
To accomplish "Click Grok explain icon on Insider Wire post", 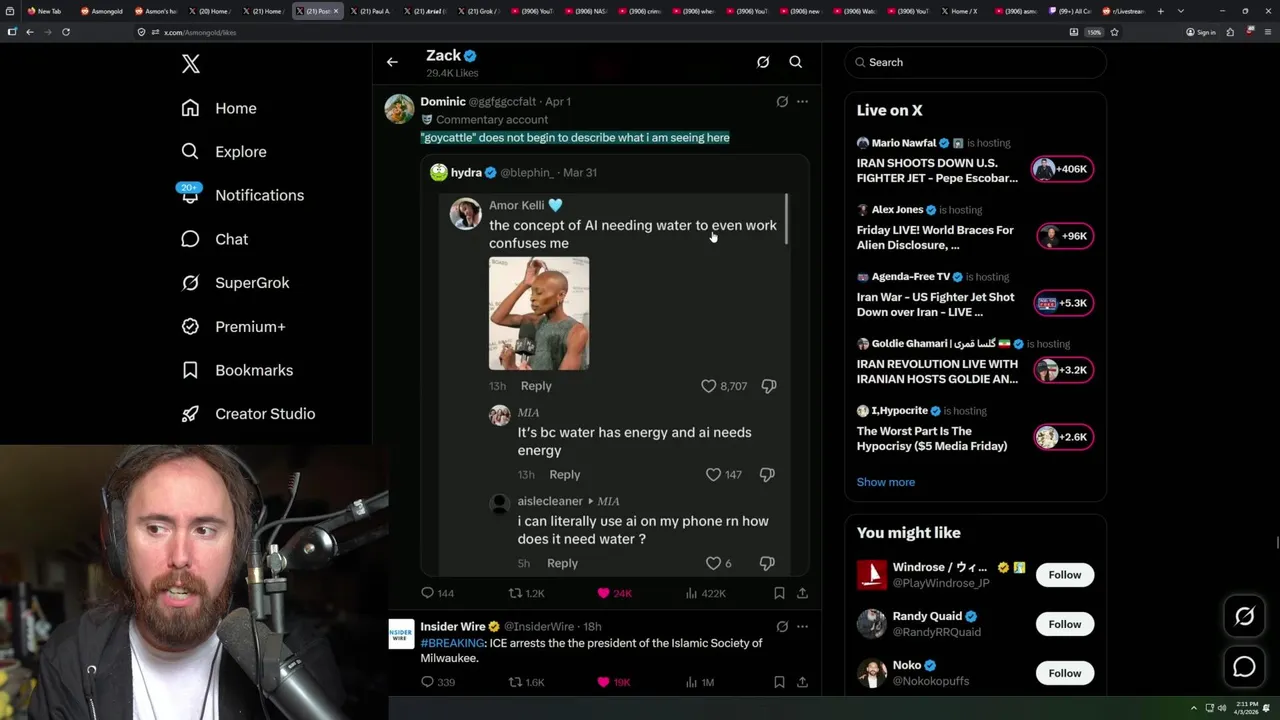I will [x=782, y=626].
